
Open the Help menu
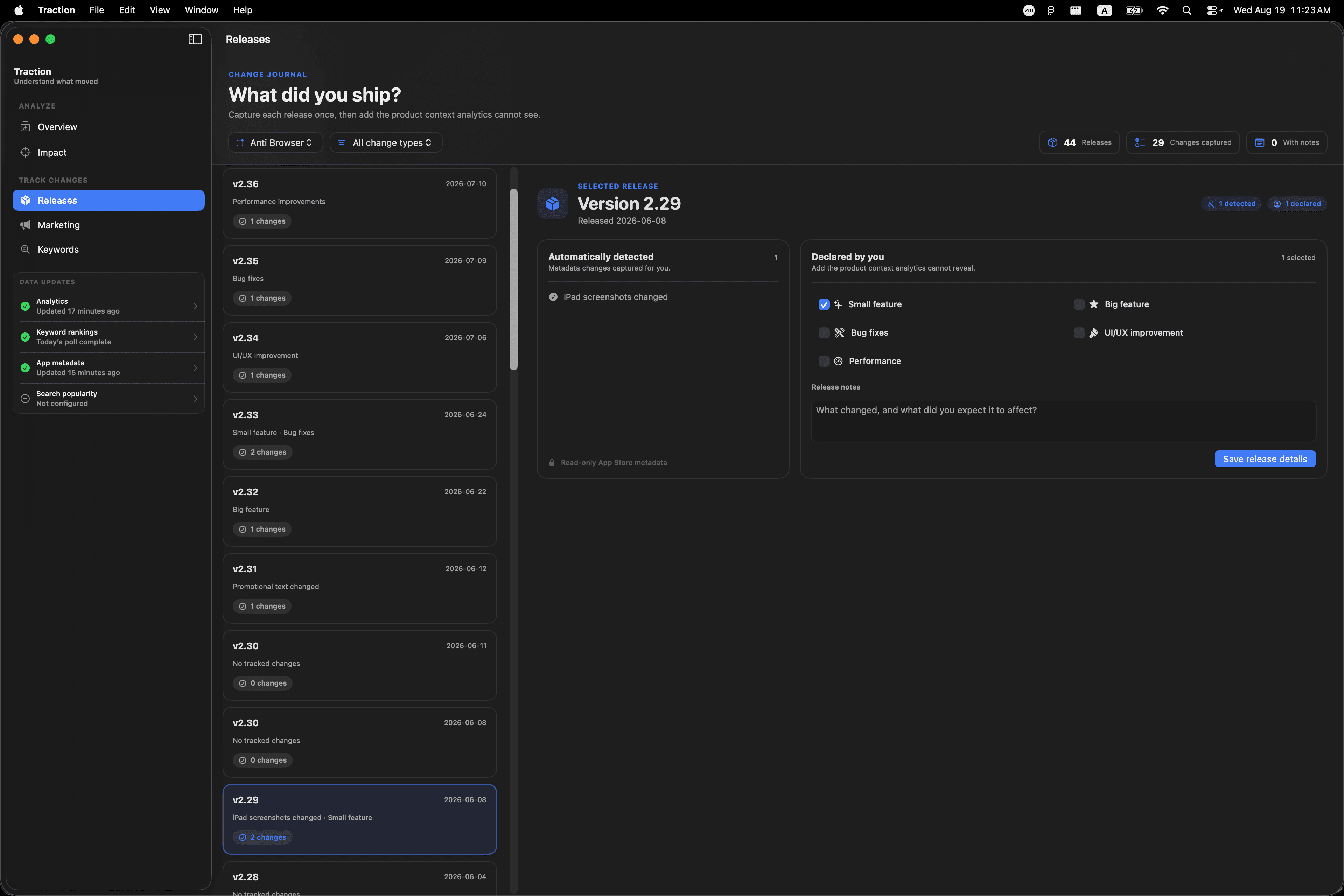click(242, 10)
